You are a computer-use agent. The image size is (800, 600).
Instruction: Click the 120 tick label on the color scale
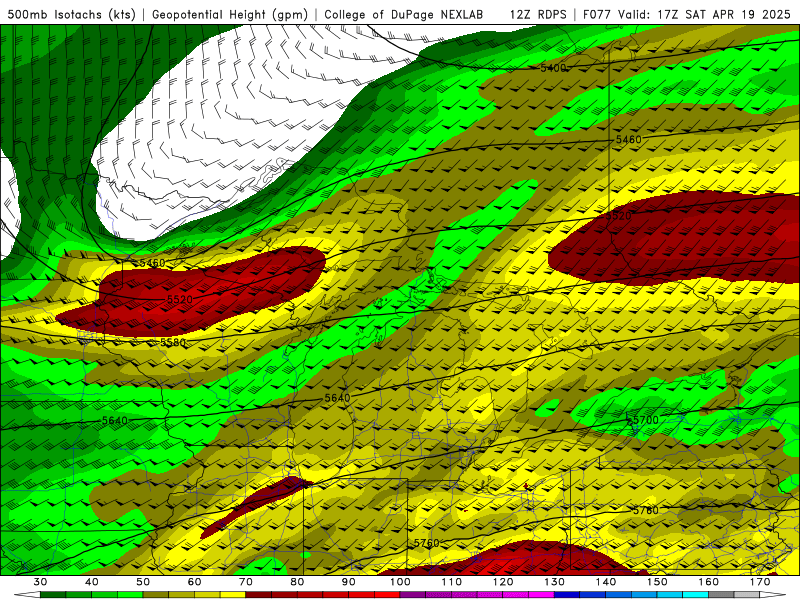pos(503,582)
